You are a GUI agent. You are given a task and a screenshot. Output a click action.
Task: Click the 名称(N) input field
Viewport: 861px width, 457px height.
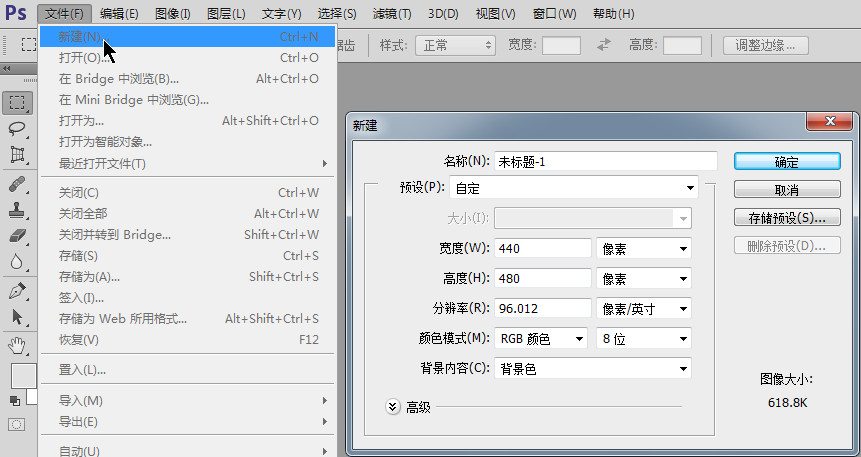tap(606, 161)
